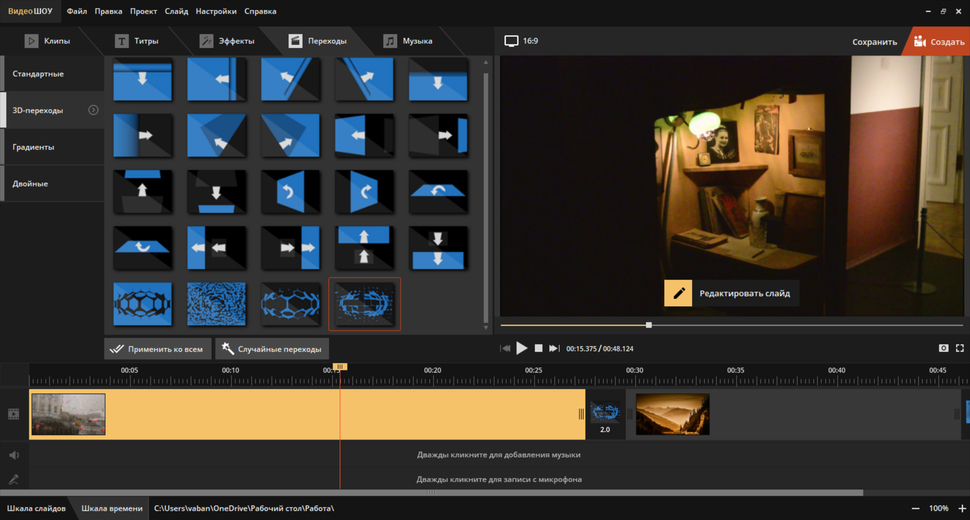Select the flip-up curved arrow transition thumbnail
Viewport: 970px width, 520px height.
(x=438, y=192)
